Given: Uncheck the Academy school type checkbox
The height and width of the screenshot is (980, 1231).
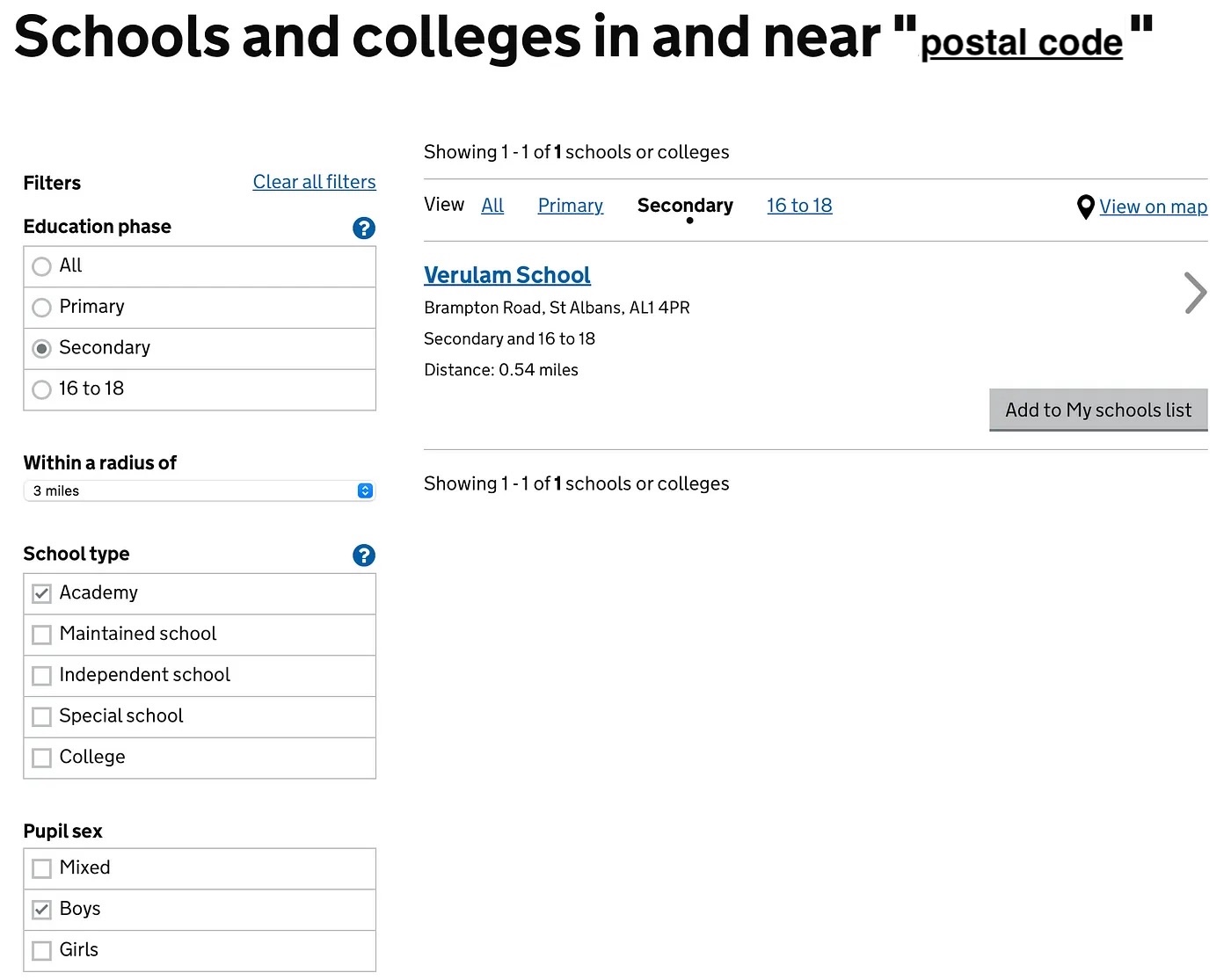Looking at the screenshot, I should click(x=41, y=594).
